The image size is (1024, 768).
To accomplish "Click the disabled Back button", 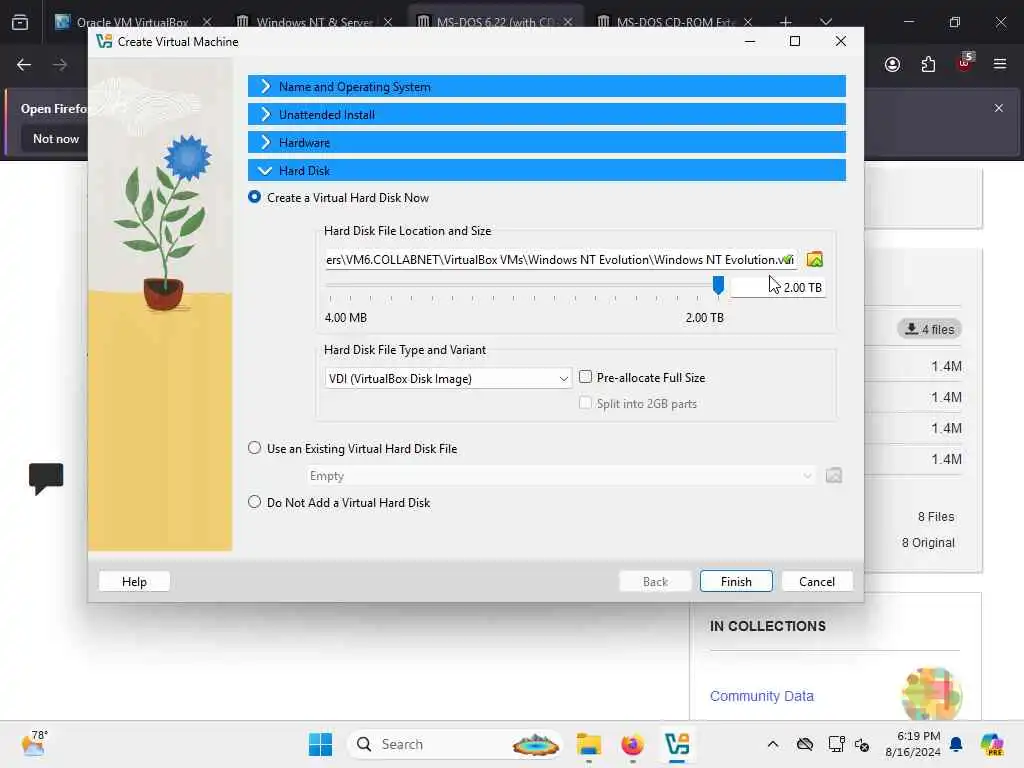I will point(655,581).
